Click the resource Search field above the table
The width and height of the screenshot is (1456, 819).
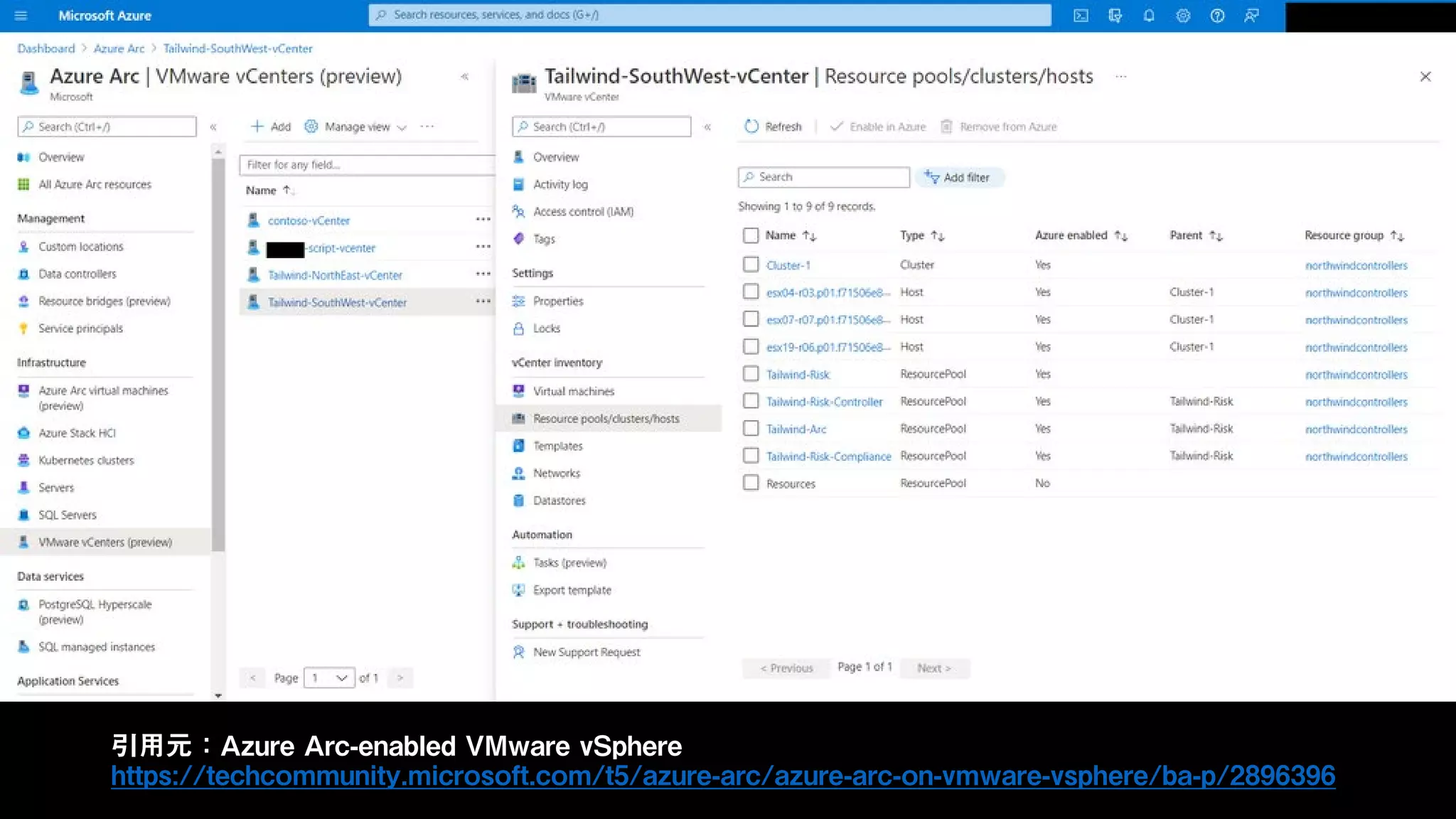click(x=824, y=177)
